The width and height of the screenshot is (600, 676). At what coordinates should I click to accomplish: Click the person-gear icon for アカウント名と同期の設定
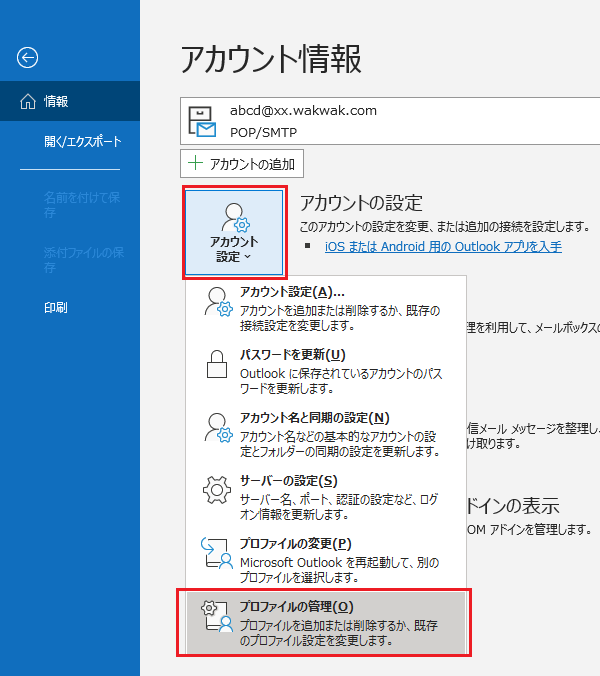coord(217,428)
